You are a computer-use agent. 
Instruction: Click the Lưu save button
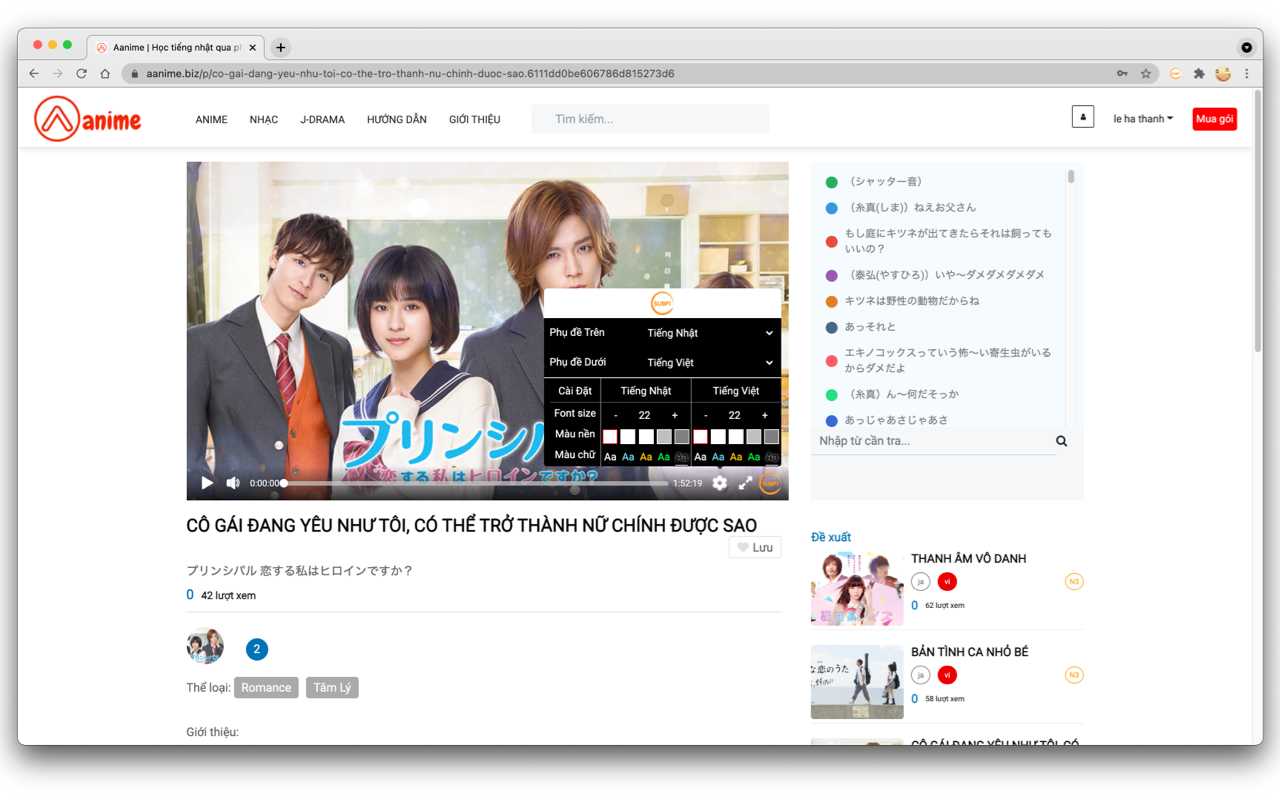coord(754,548)
